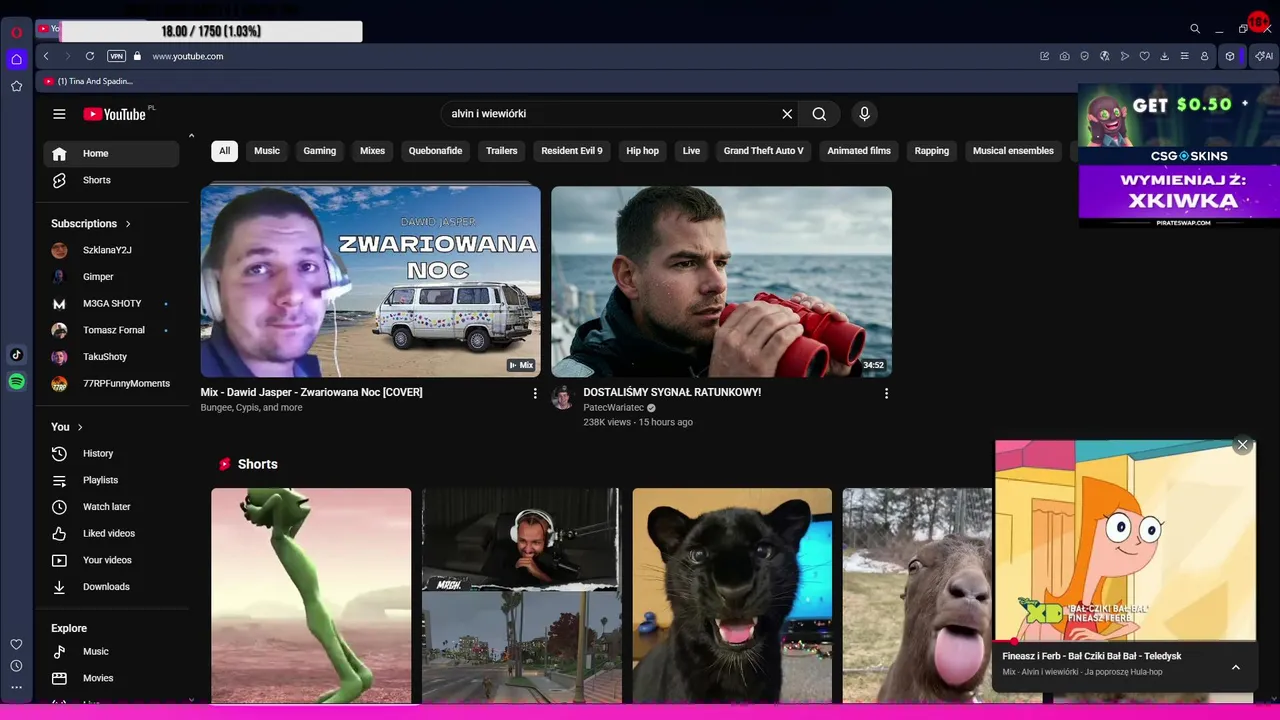Click the YouTube logo
The width and height of the screenshot is (1280, 720).
[115, 114]
